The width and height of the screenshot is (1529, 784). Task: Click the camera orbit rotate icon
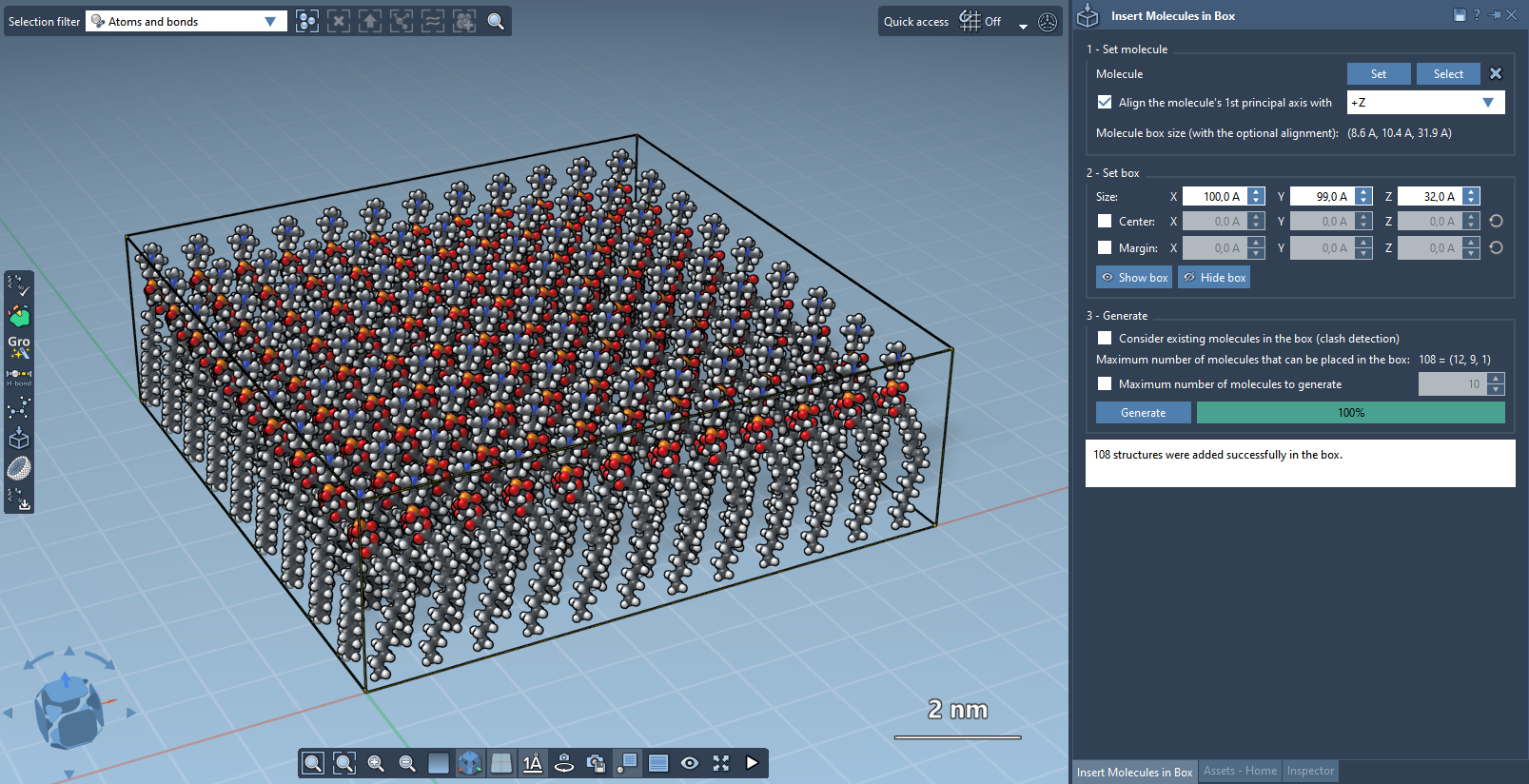[x=564, y=763]
